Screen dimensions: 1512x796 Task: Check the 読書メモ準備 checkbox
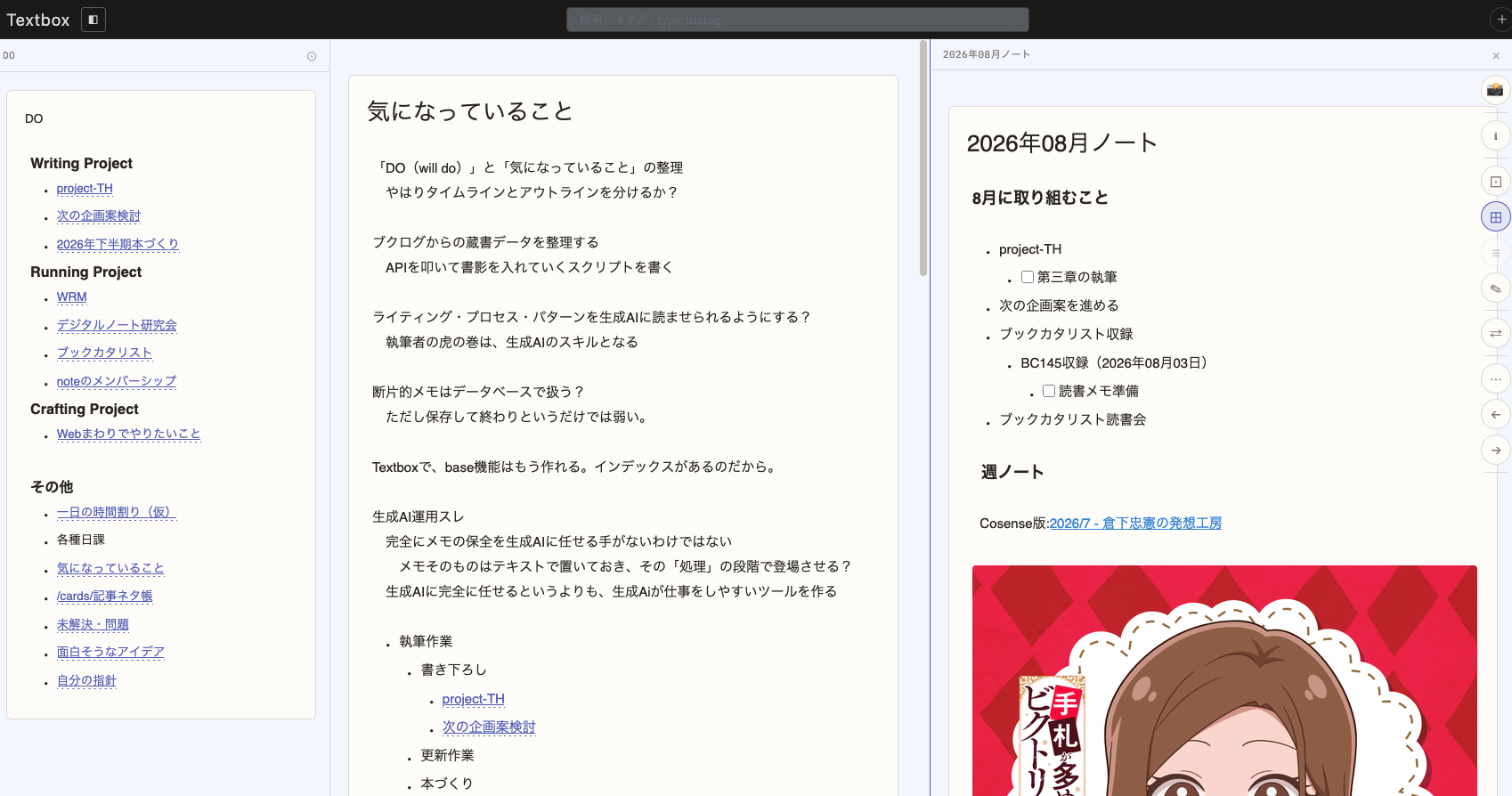coord(1049,391)
